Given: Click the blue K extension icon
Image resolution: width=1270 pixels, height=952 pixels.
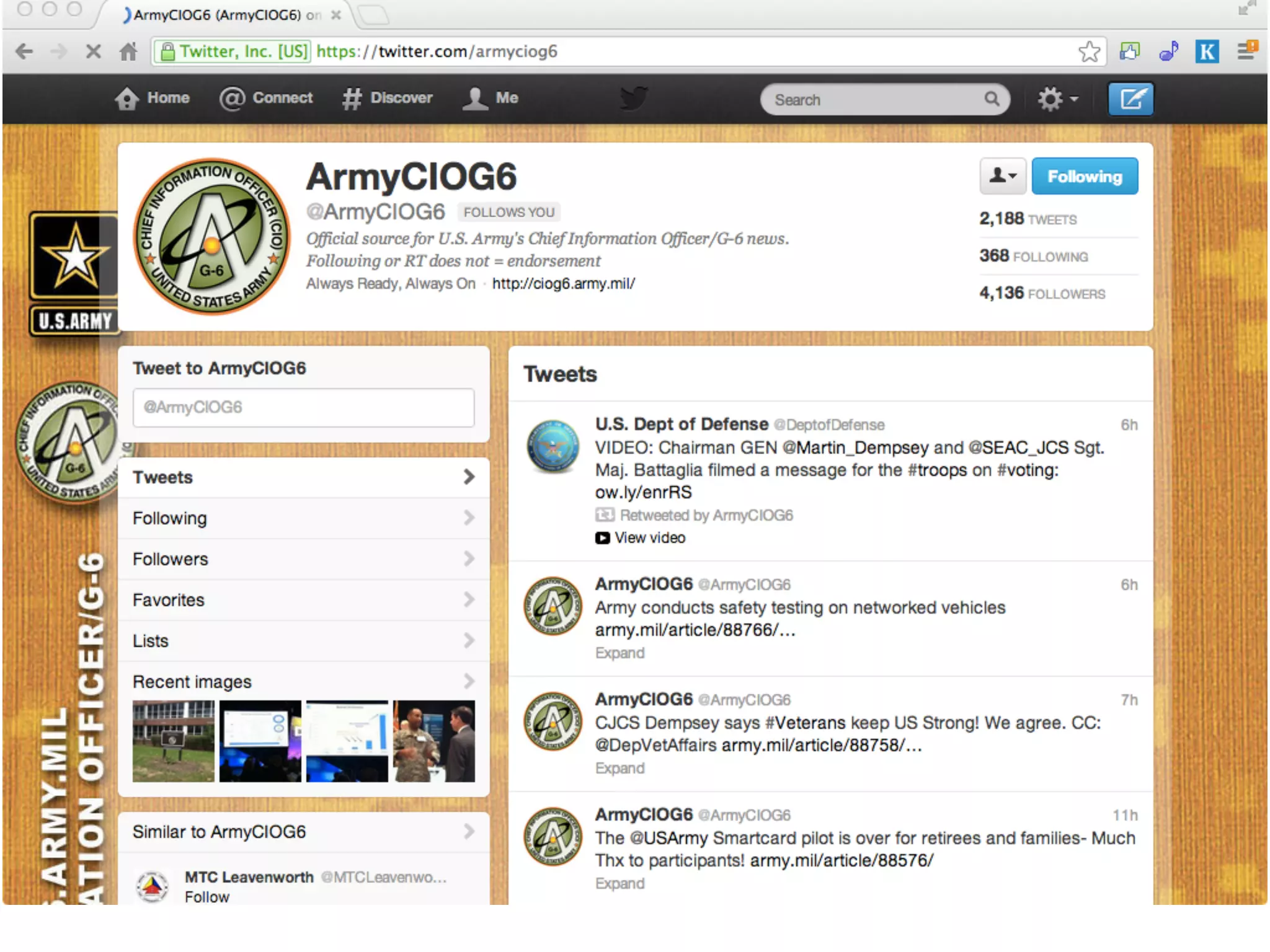Looking at the screenshot, I should [x=1207, y=51].
